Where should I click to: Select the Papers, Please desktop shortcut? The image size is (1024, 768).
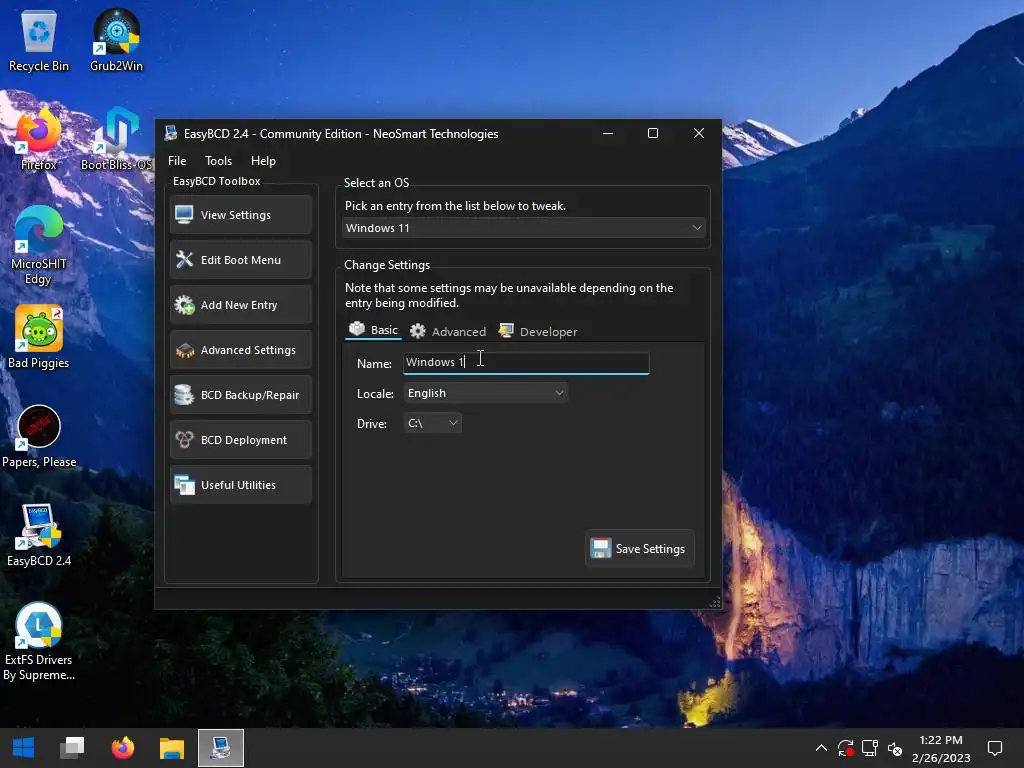[39, 437]
